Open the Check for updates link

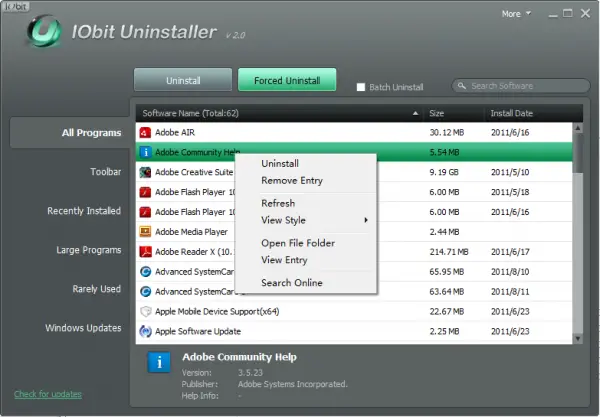click(x=48, y=394)
